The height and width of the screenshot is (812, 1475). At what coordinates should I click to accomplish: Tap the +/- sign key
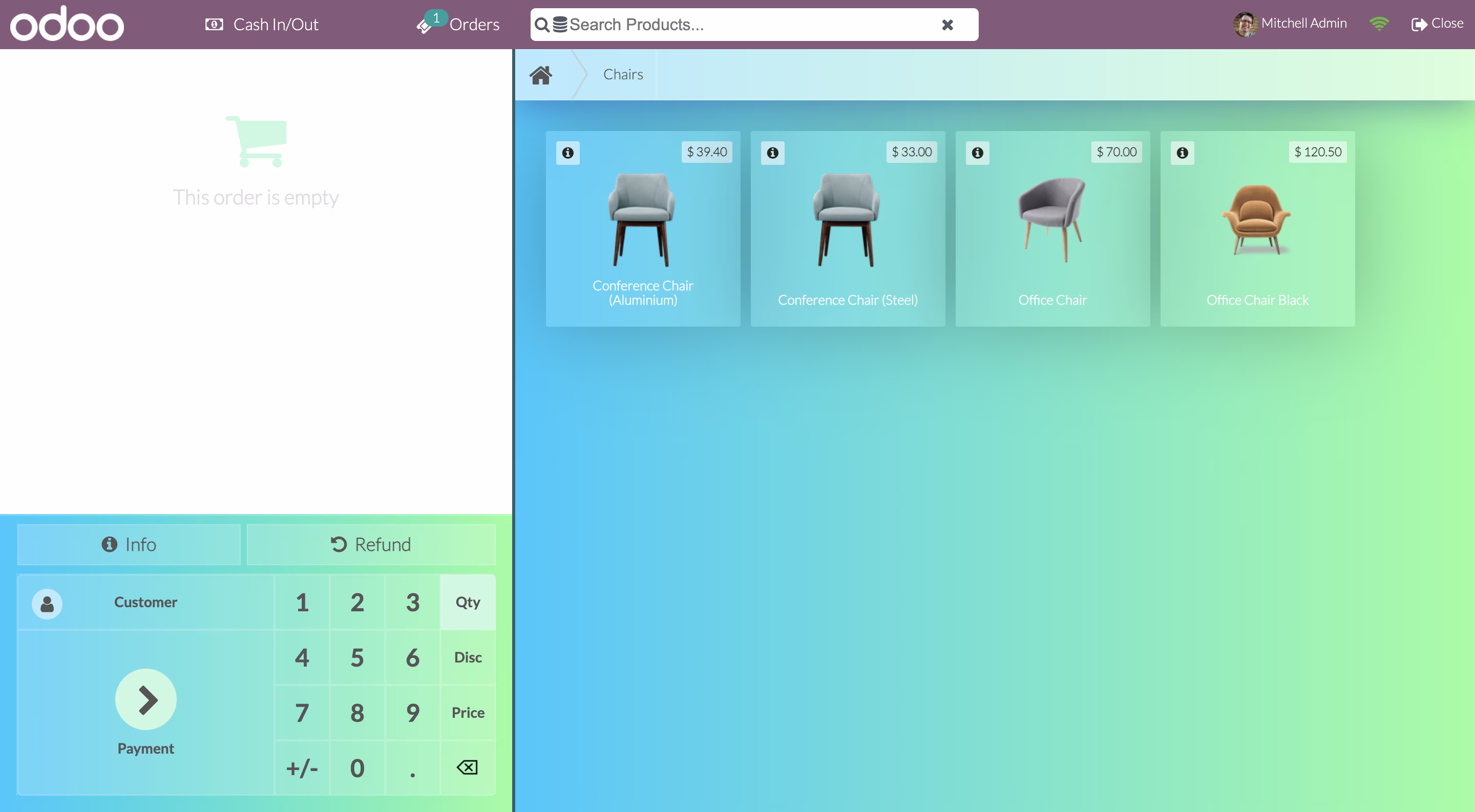[x=302, y=768]
